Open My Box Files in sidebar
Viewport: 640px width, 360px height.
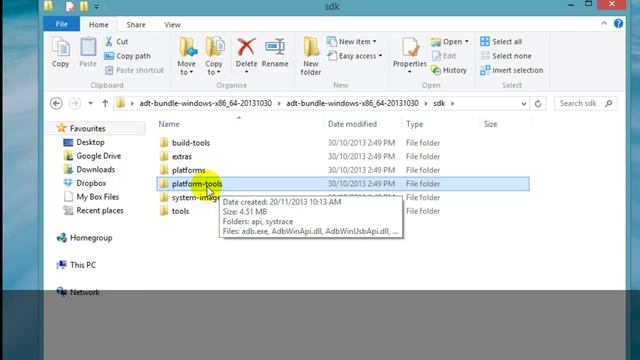[98, 197]
